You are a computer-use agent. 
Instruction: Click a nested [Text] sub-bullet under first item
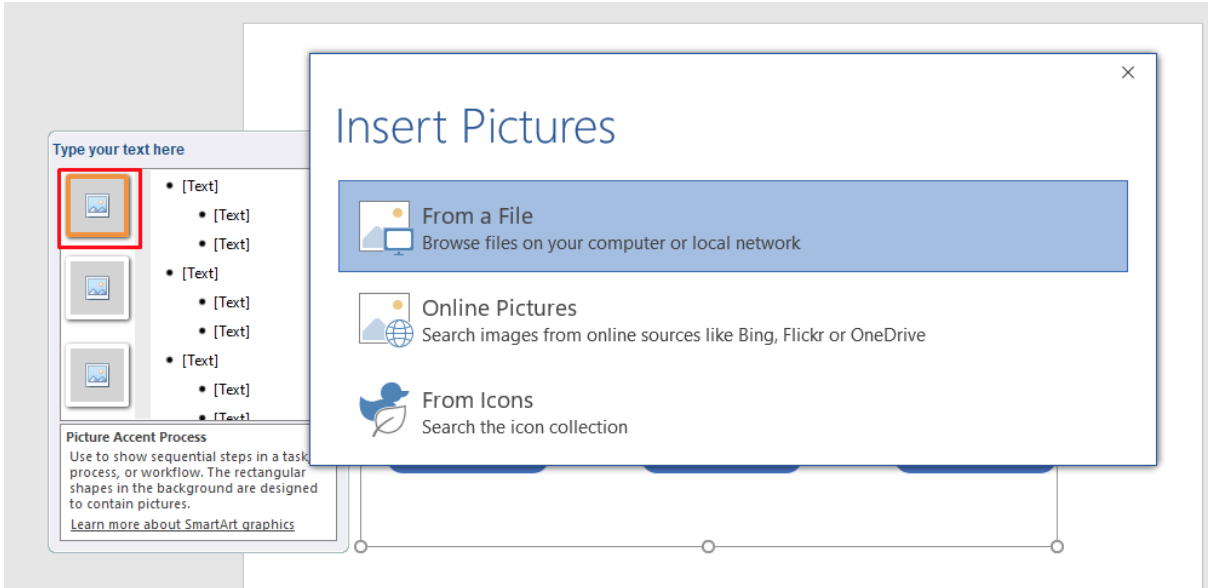(231, 214)
